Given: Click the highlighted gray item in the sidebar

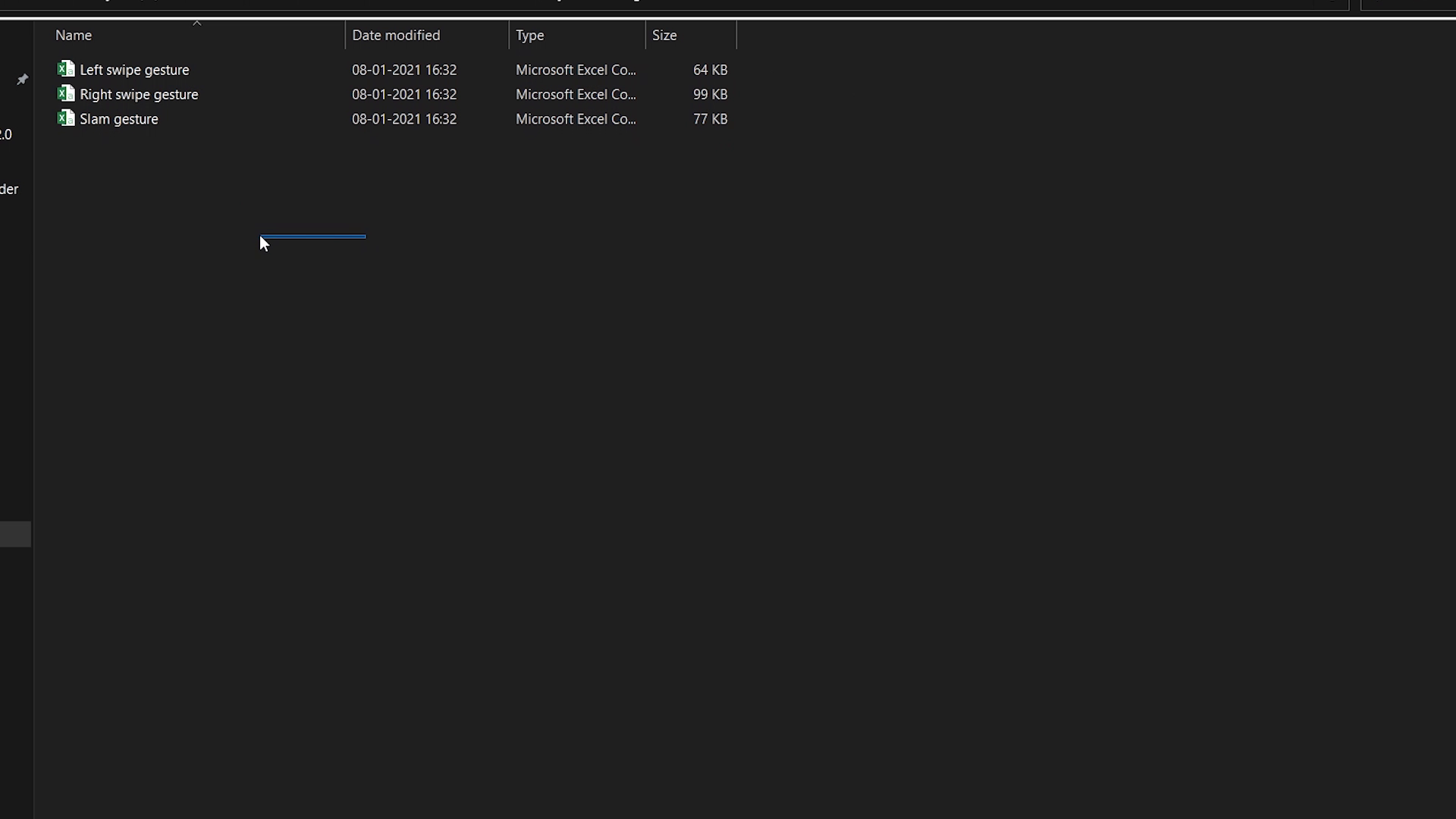Looking at the screenshot, I should point(15,534).
